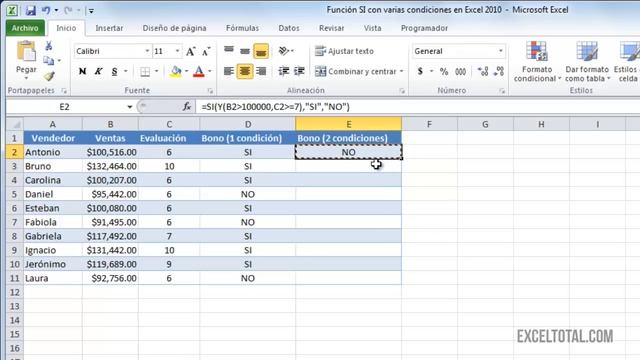The width and height of the screenshot is (640, 360).
Task: Open the Calibri font name dropdown
Action: (147, 51)
